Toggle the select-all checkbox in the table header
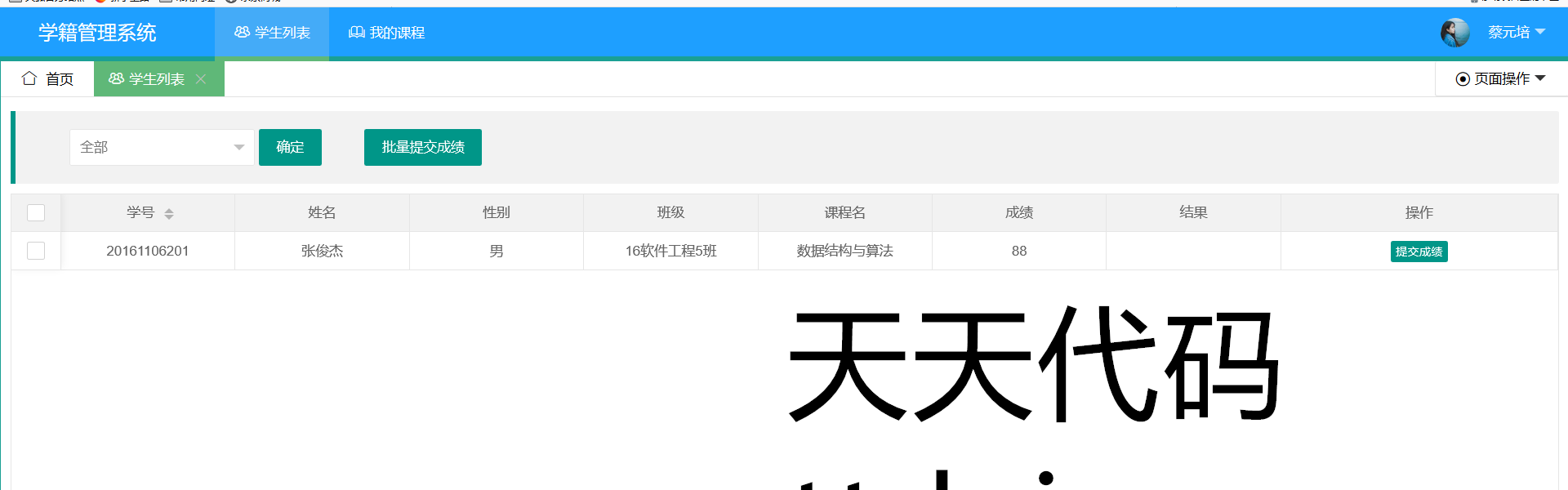Image resolution: width=1568 pixels, height=490 pixels. tap(36, 213)
